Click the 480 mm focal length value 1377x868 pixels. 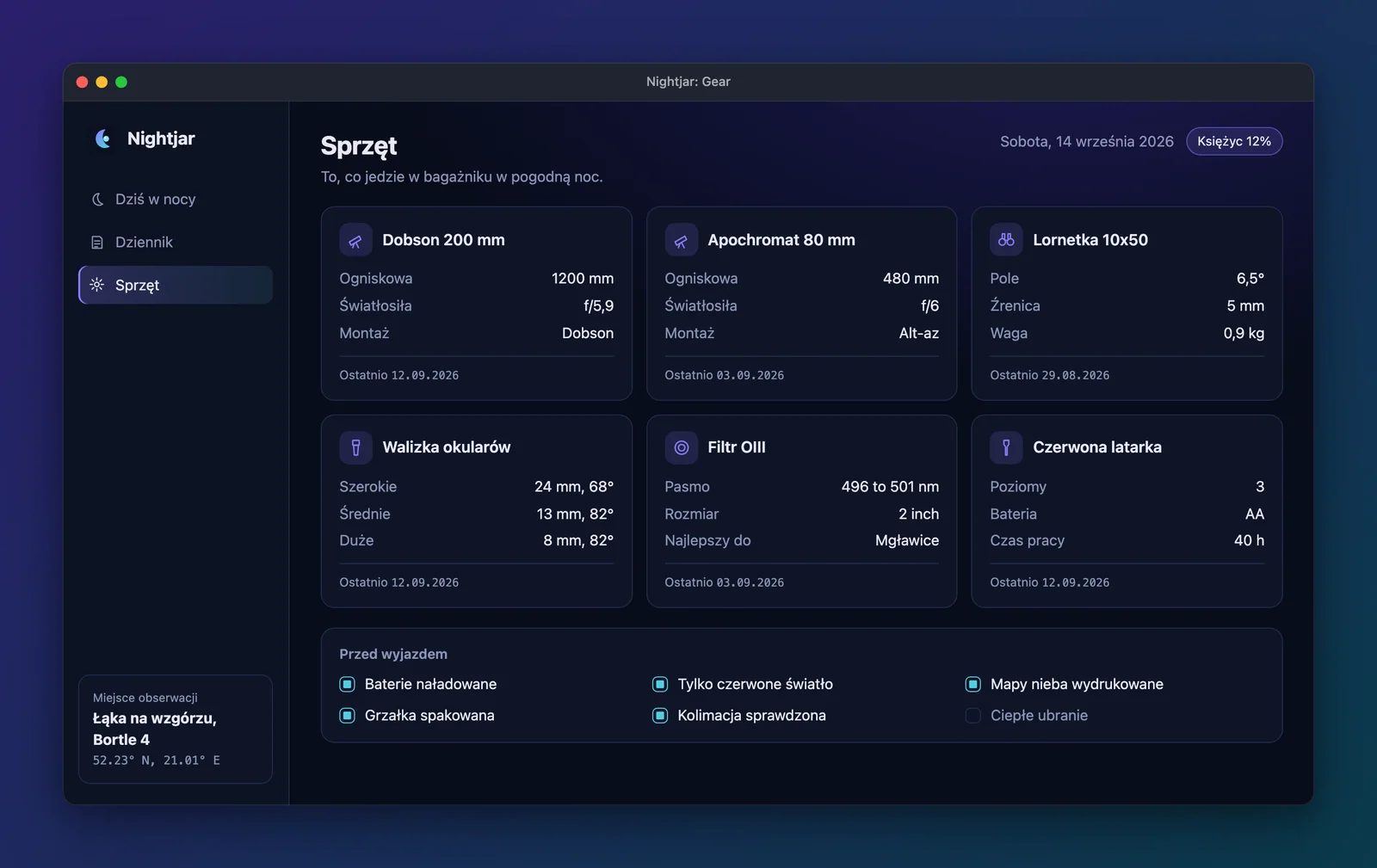(x=911, y=279)
